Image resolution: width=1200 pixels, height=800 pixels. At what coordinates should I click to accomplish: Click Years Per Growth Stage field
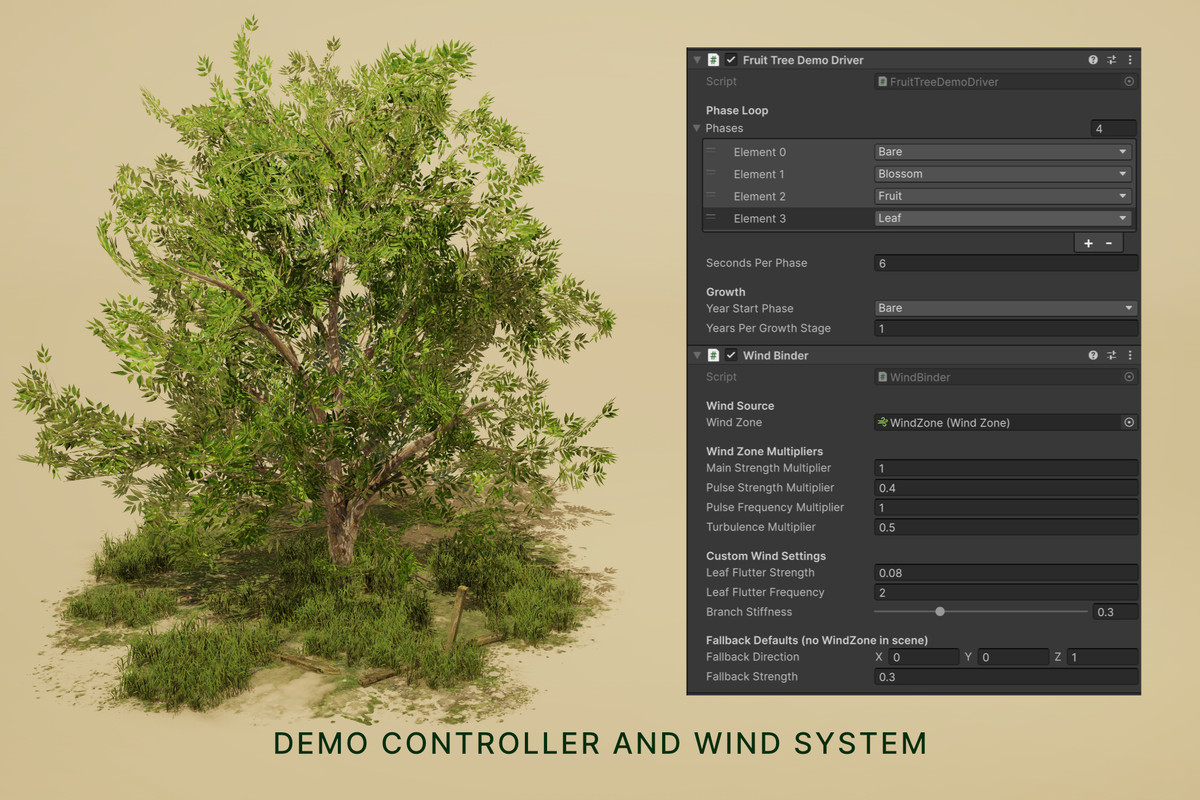(x=1006, y=328)
